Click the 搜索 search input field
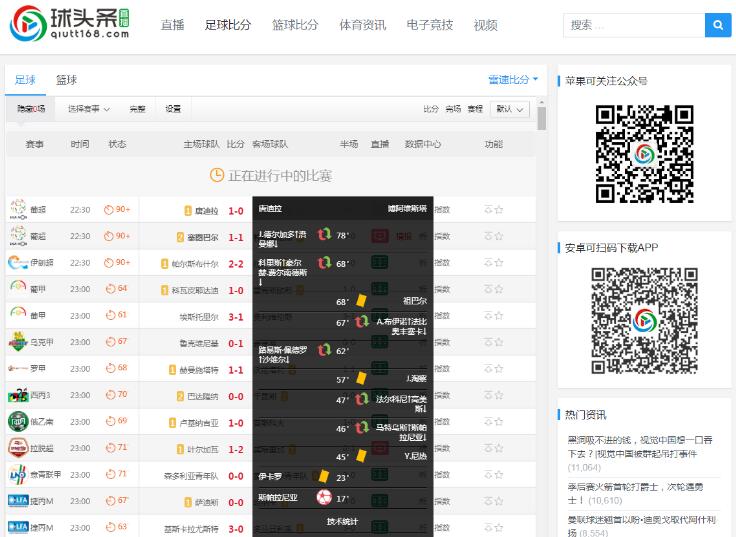Screen dimensions: 736x537 [x=633, y=25]
